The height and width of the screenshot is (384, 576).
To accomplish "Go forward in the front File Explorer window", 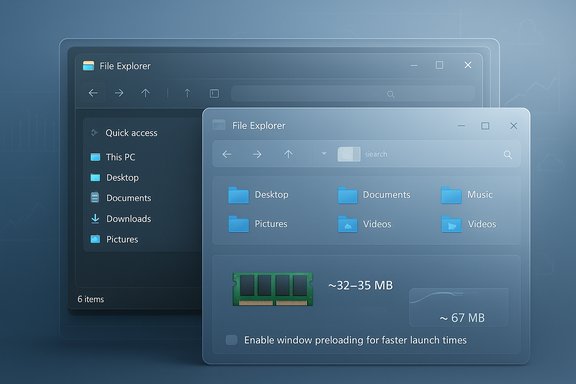I will (x=257, y=154).
